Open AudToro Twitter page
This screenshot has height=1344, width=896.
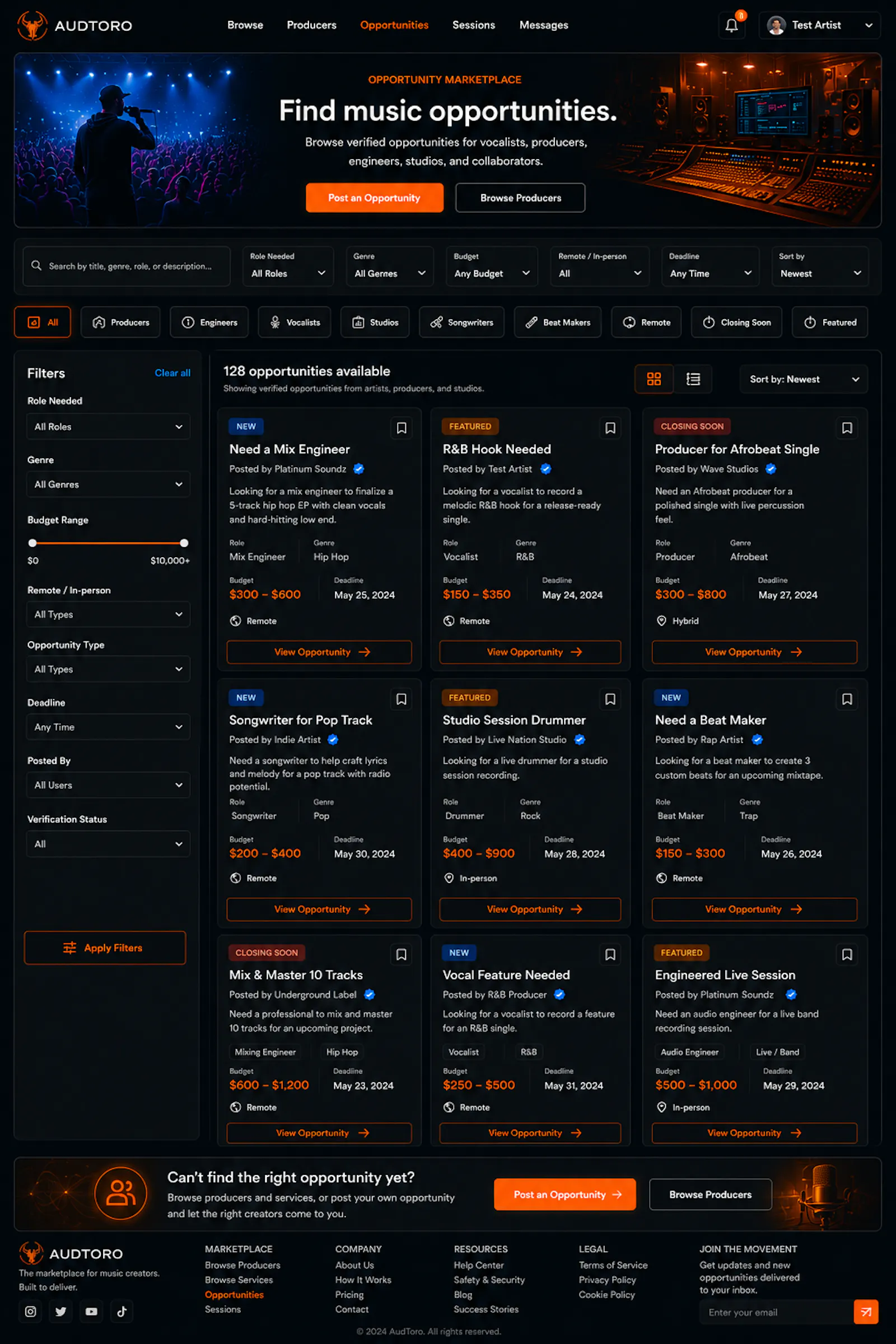point(60,1312)
